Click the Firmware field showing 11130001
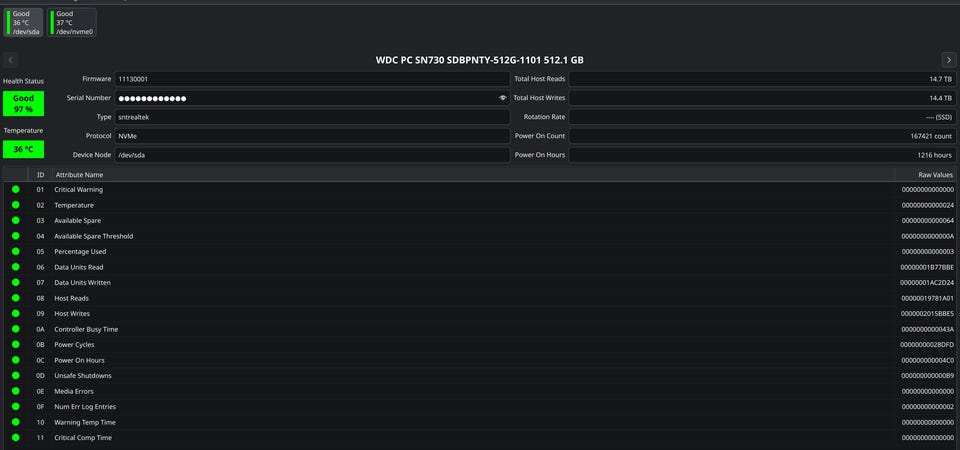The image size is (960, 450). tap(312, 79)
